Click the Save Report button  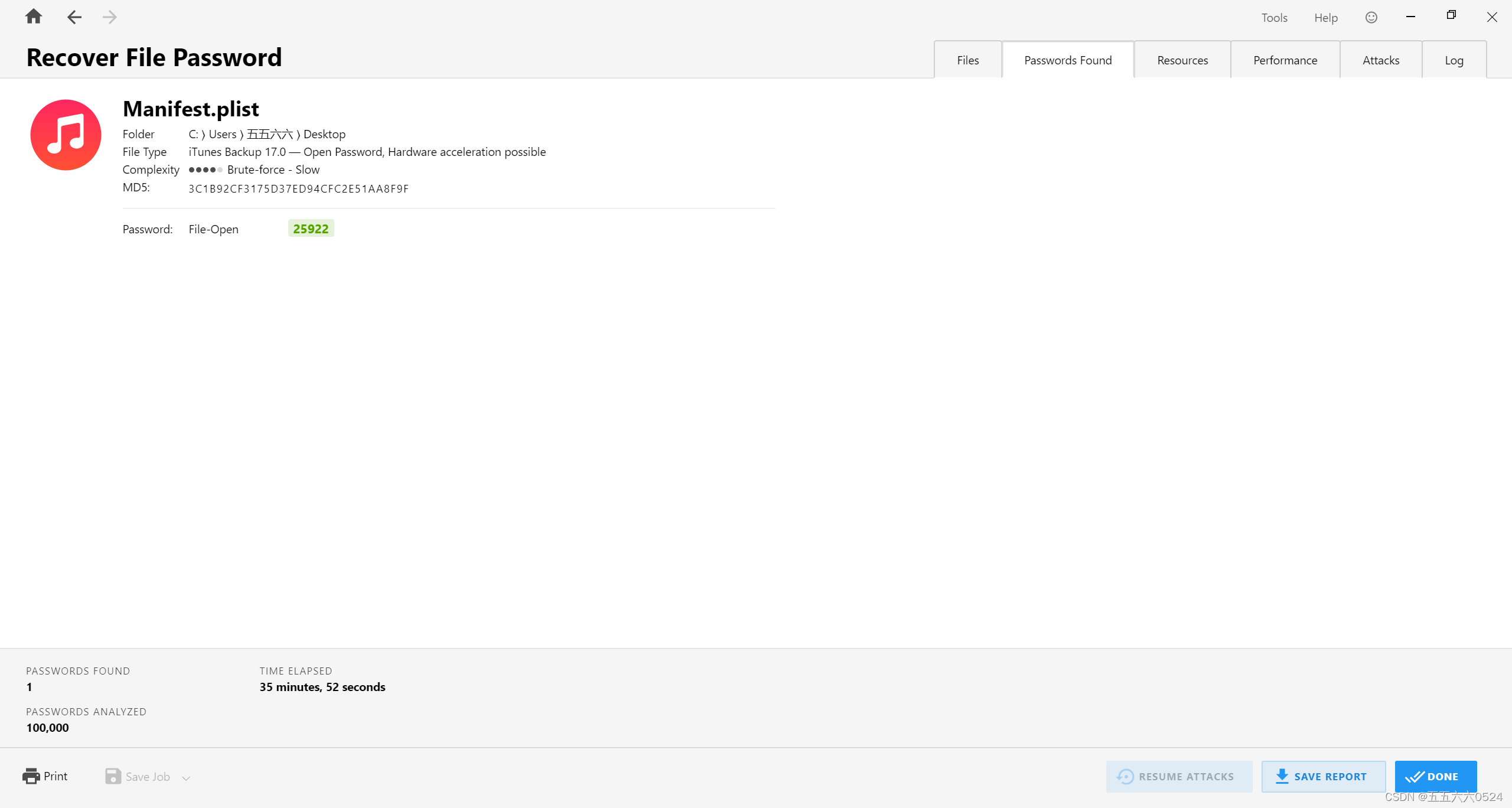[x=1323, y=776]
